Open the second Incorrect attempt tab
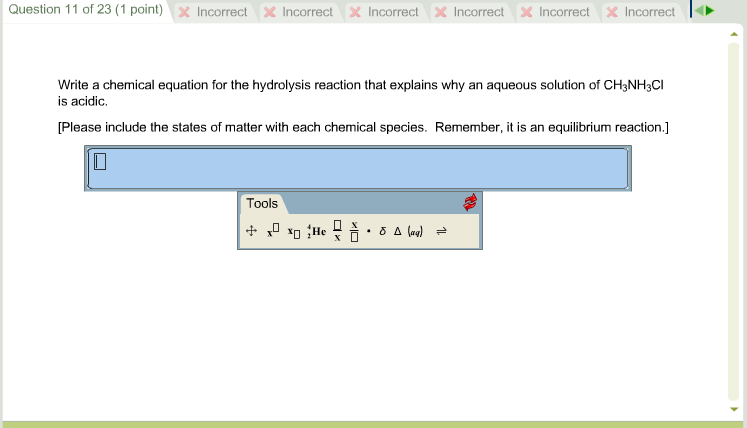Screen dimensions: 747x428 [299, 12]
